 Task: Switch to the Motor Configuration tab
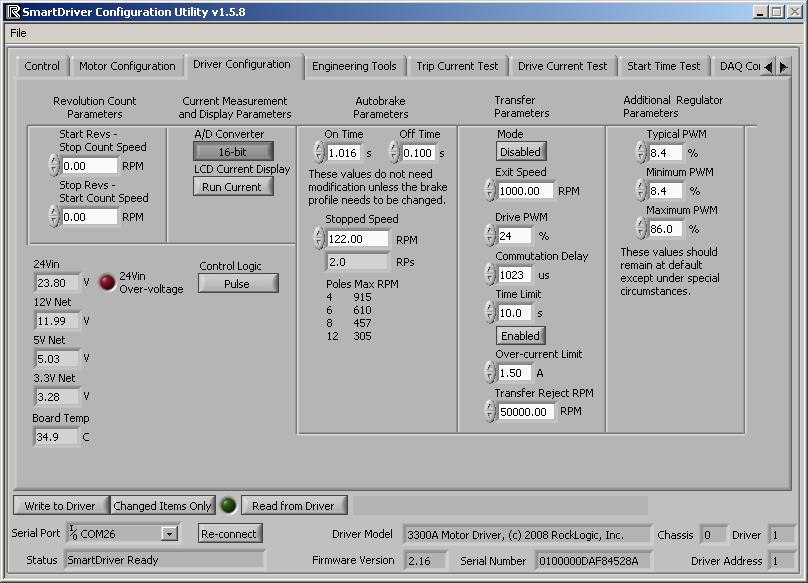127,67
